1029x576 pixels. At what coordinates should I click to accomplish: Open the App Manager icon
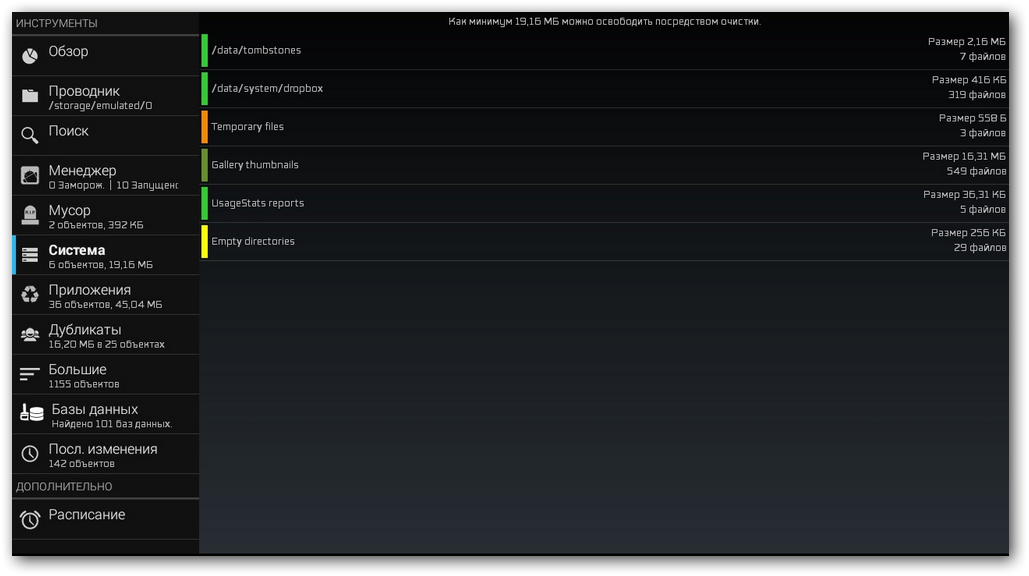pyautogui.click(x=30, y=176)
